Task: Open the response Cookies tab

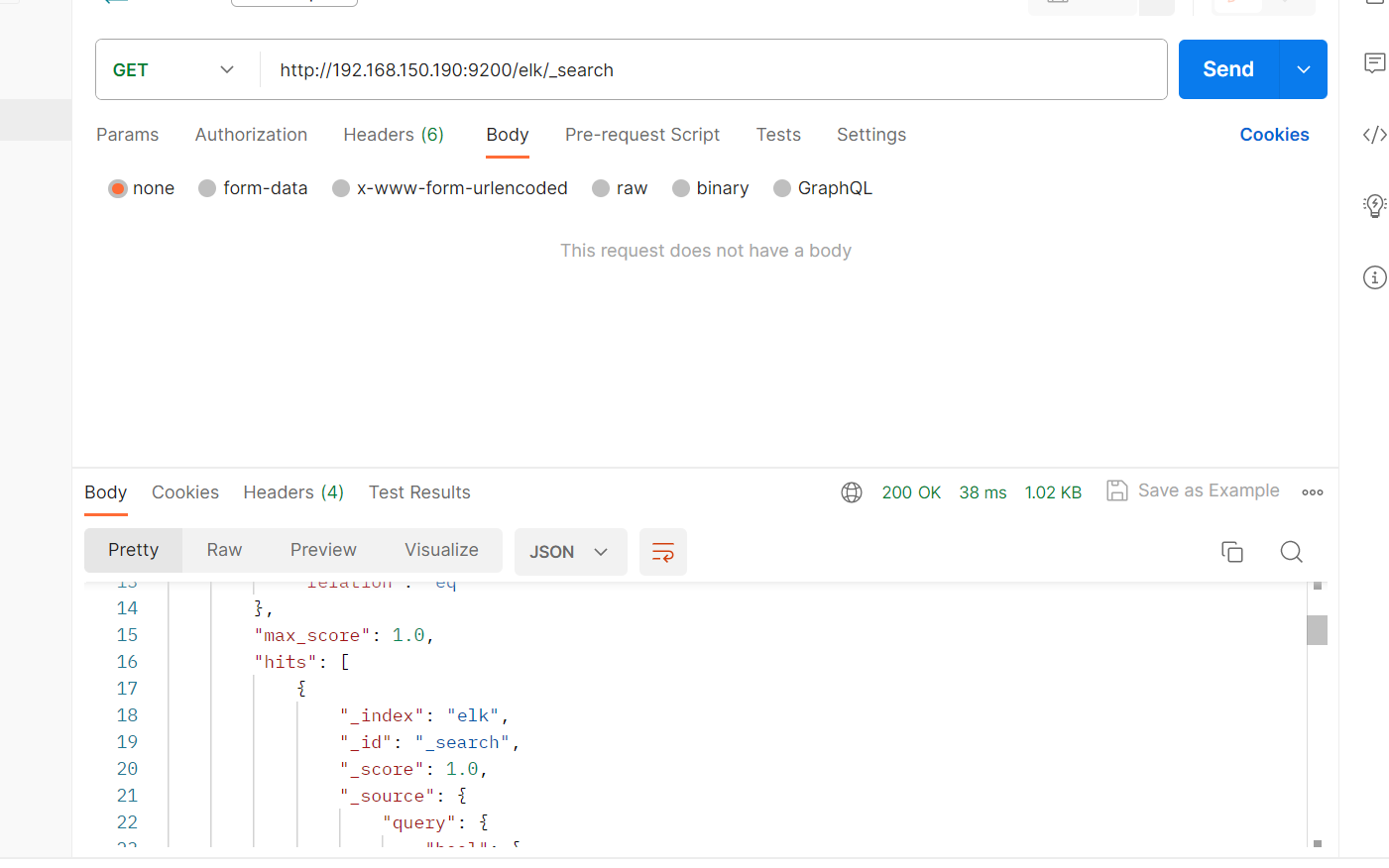Action: tap(185, 492)
